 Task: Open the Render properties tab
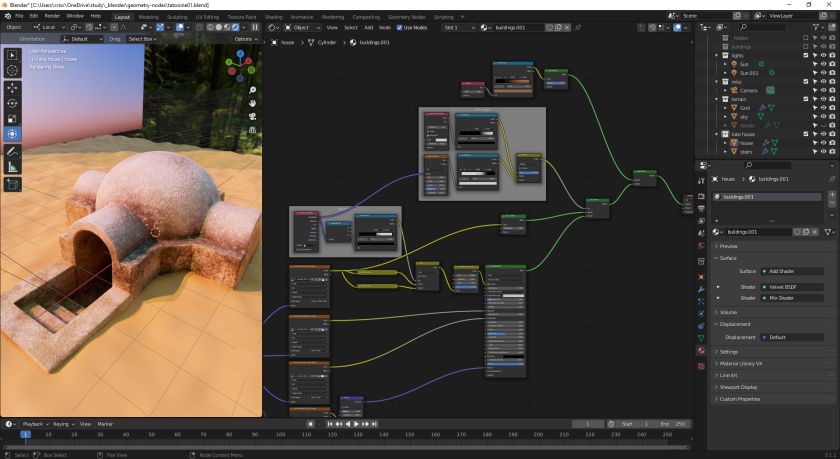[x=701, y=196]
